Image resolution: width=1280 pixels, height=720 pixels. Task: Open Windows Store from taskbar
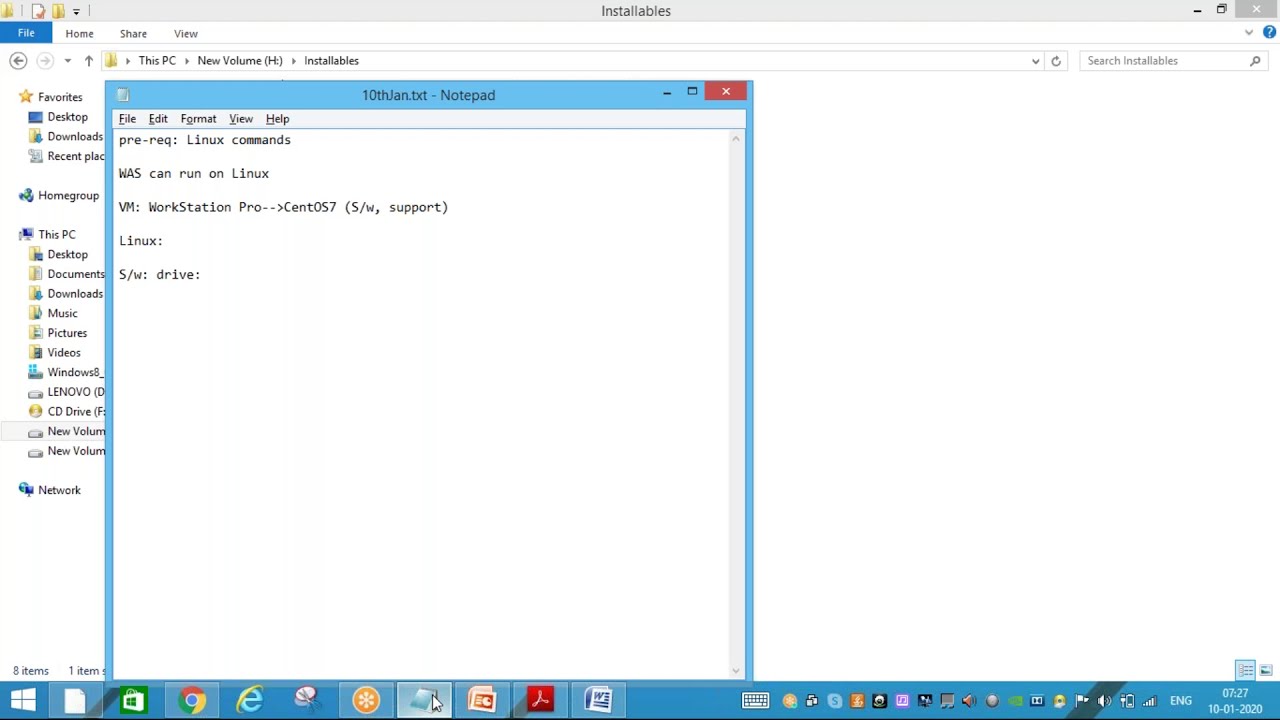pos(132,700)
